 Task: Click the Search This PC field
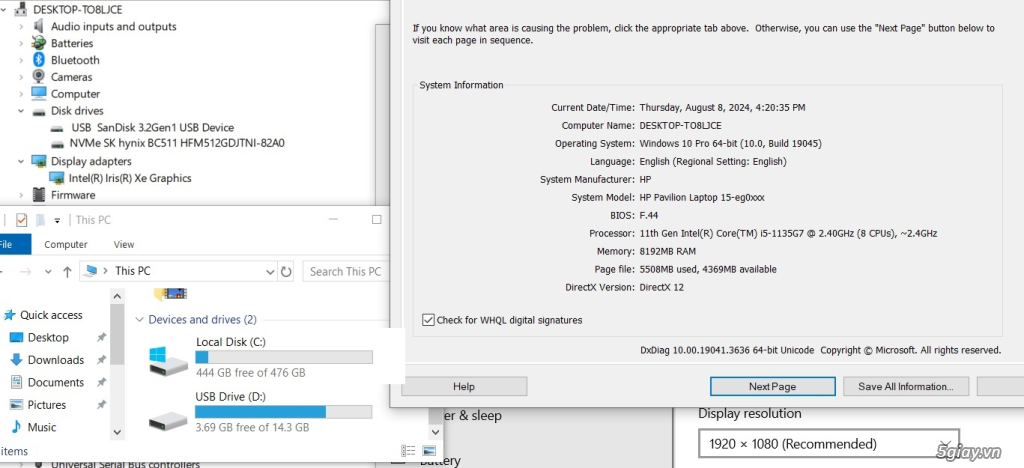click(x=345, y=272)
